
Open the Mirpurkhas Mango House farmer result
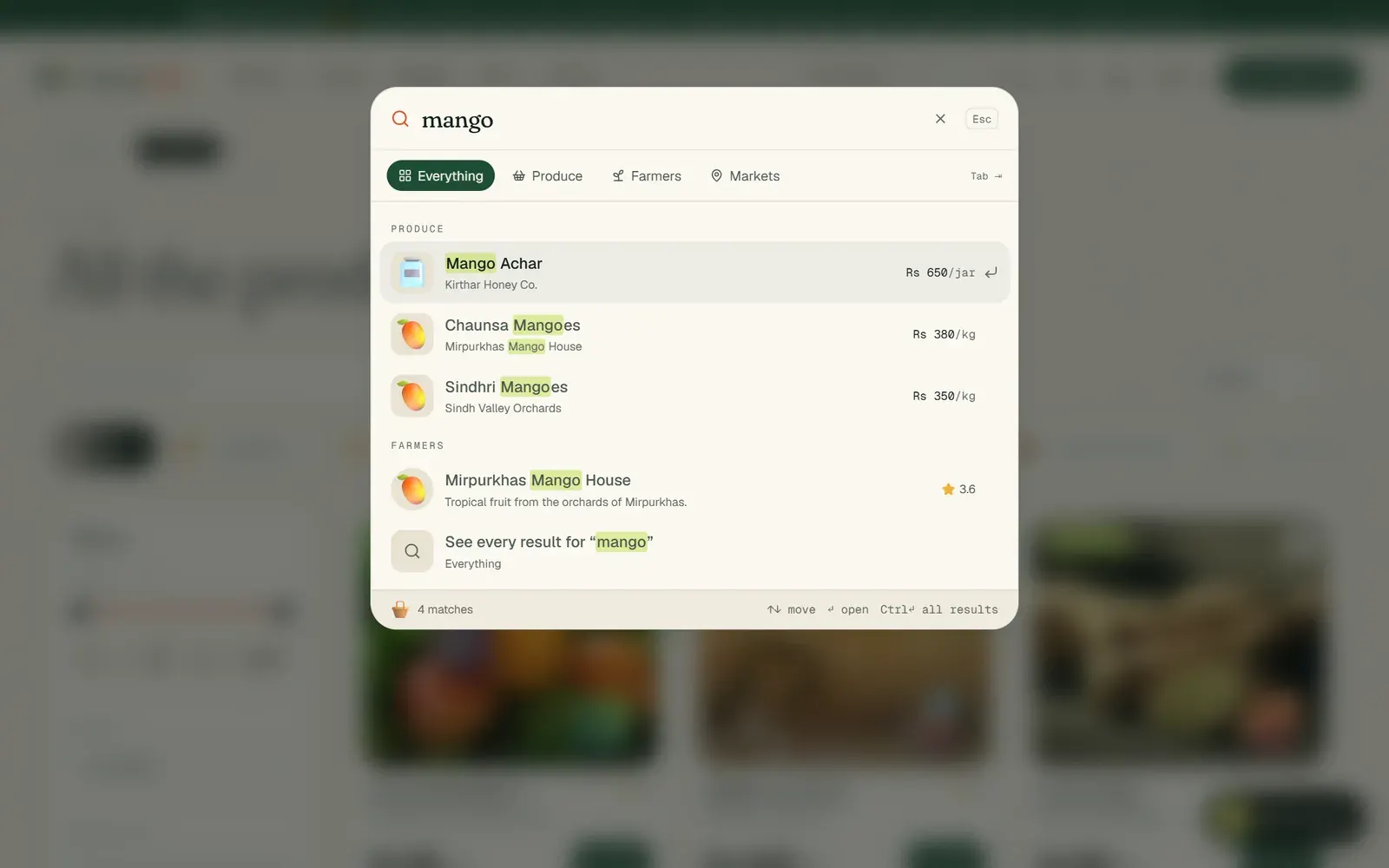point(694,490)
